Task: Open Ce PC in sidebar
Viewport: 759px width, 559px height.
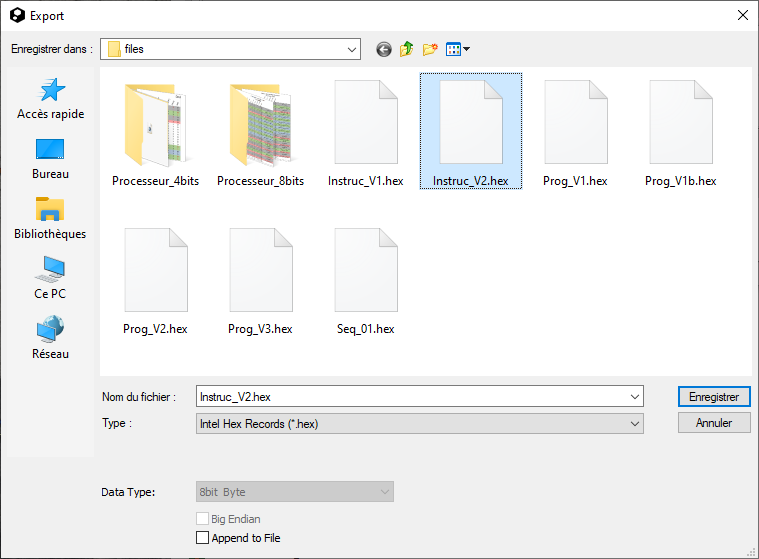Action: (51, 279)
